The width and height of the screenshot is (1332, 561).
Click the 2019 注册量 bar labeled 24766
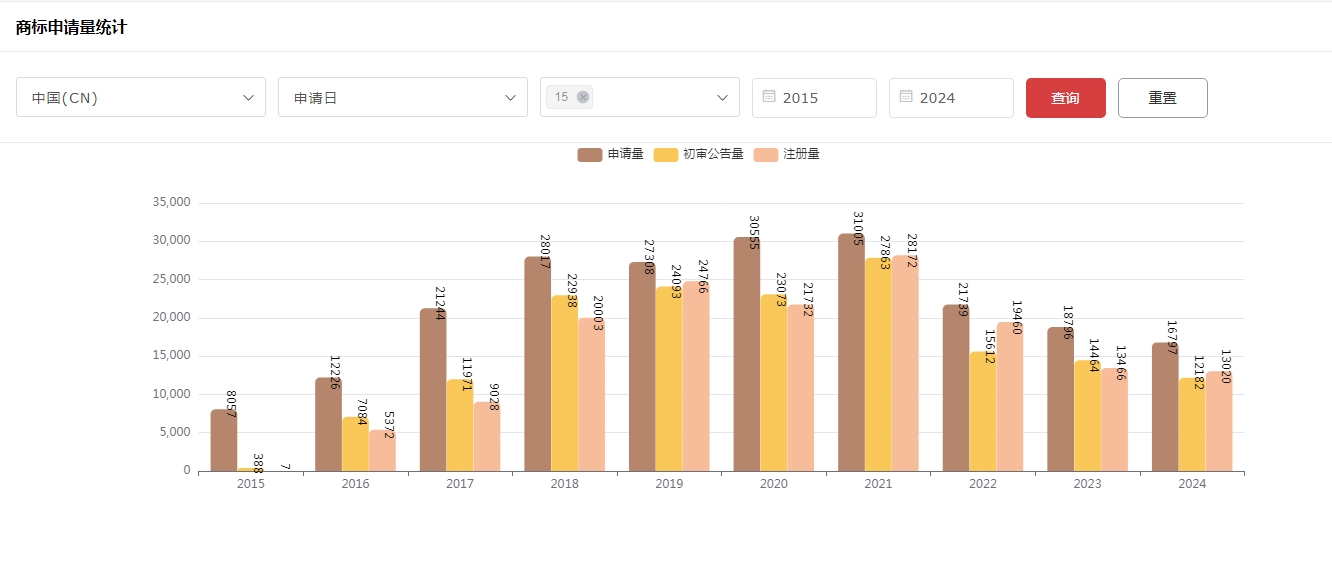click(x=696, y=376)
